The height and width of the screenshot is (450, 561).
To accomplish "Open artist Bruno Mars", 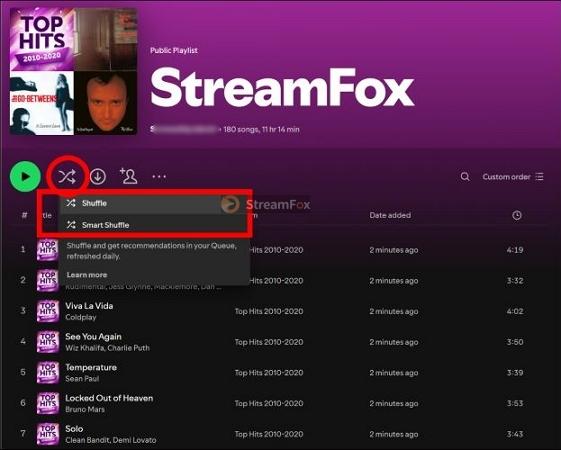I will click(85, 410).
